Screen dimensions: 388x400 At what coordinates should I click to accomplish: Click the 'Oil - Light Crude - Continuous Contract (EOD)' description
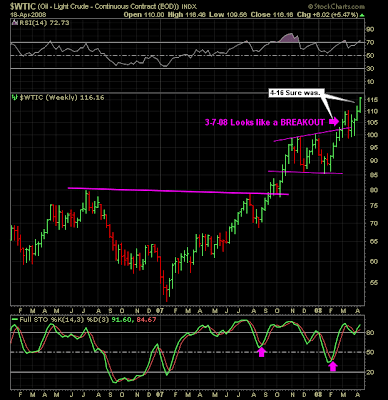click(109, 7)
